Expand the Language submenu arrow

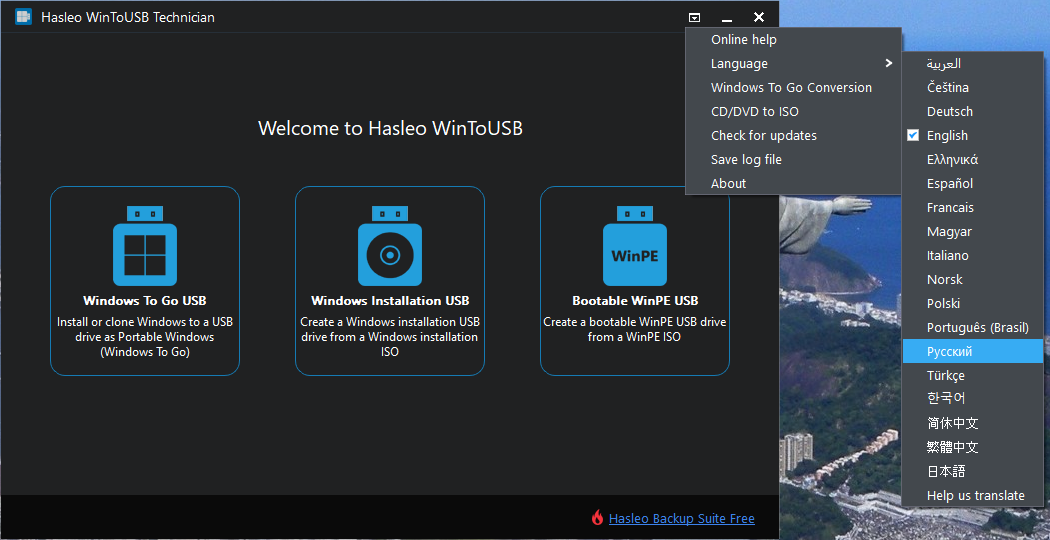[x=888, y=64]
